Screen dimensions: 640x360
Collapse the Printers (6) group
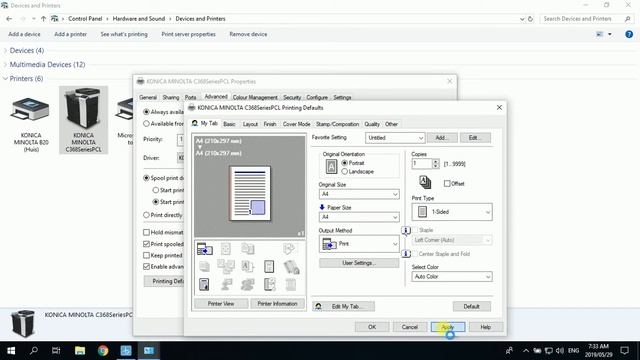[5, 78]
